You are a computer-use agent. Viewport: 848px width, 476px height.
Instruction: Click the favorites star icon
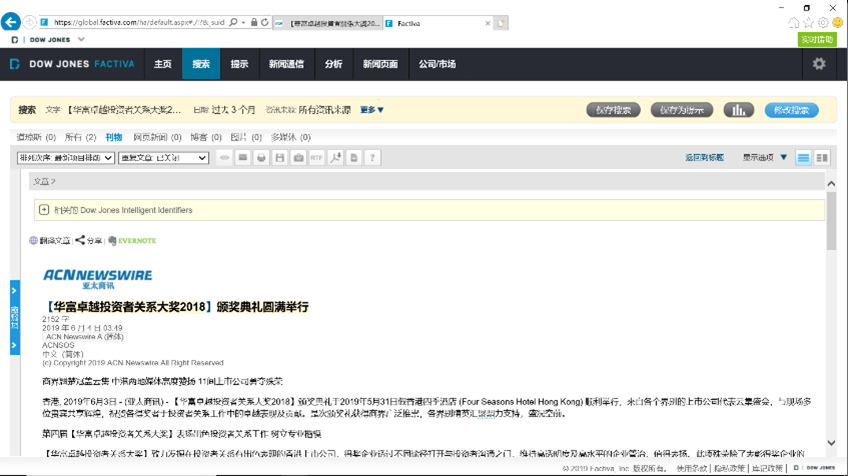(808, 23)
